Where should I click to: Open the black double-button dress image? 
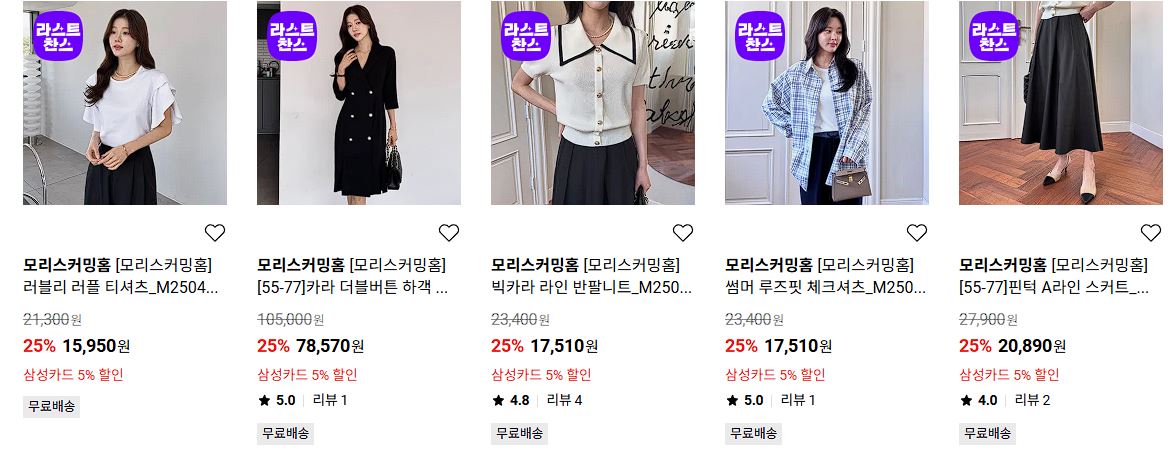click(358, 103)
